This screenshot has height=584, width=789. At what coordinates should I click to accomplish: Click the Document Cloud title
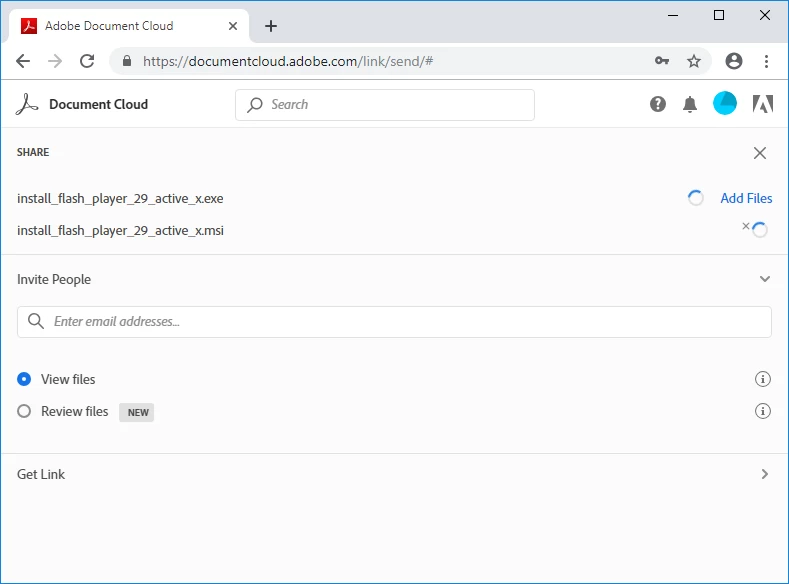pyautogui.click(x=99, y=104)
